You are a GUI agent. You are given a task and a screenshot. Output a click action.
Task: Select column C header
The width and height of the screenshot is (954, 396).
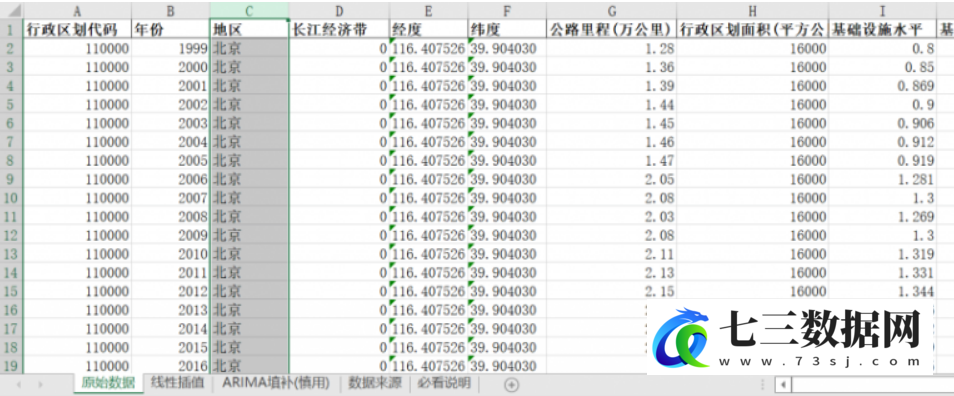249,10
